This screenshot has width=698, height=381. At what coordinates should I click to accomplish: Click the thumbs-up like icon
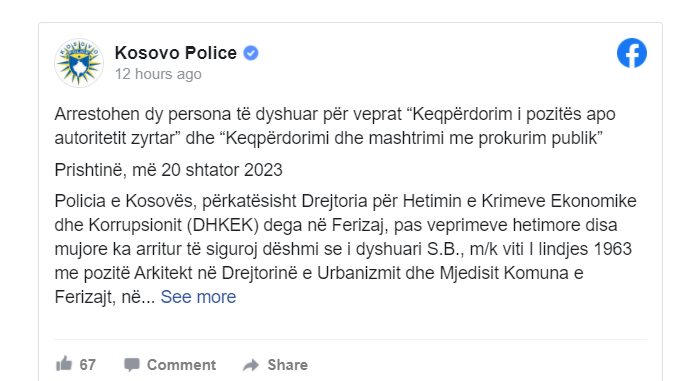tap(64, 364)
